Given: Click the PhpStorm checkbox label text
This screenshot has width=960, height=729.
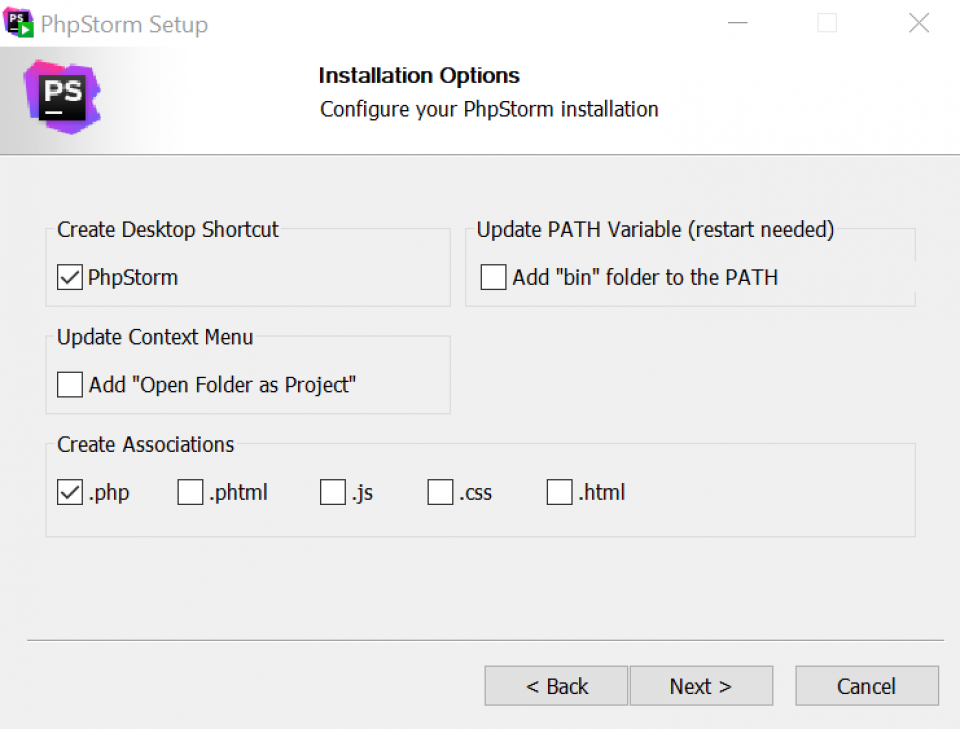Looking at the screenshot, I should (131, 277).
